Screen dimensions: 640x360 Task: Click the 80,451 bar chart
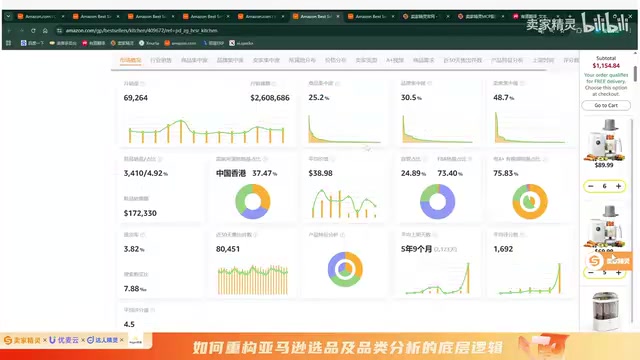tap(253, 280)
